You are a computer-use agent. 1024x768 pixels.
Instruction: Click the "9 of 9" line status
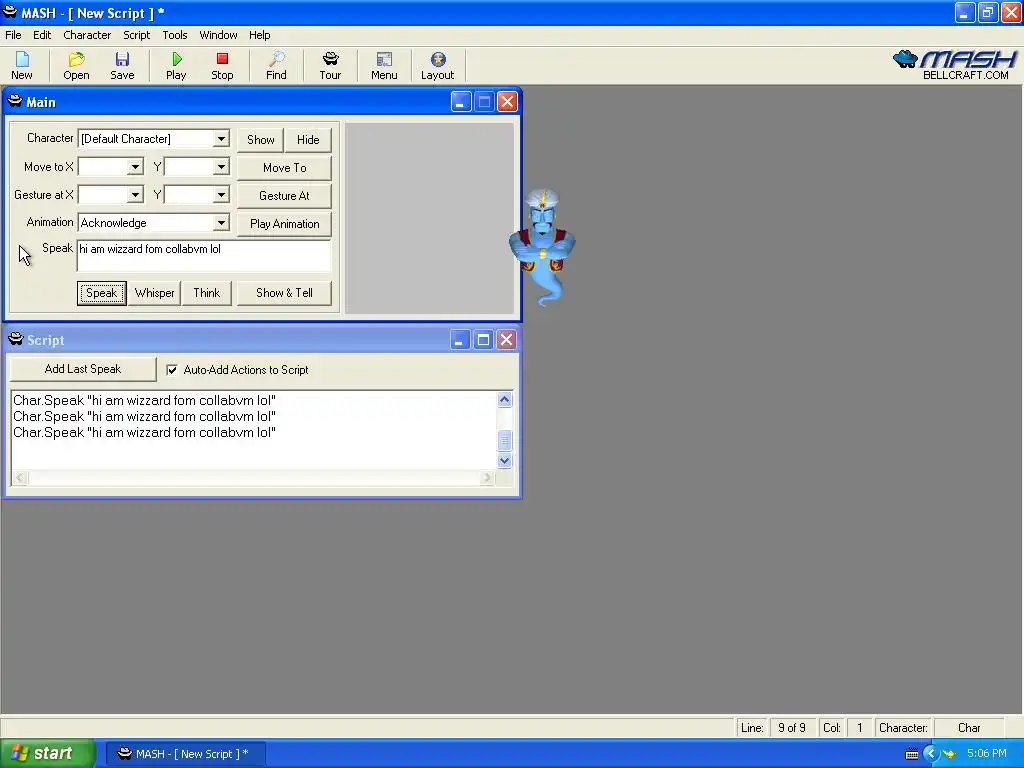(x=792, y=728)
